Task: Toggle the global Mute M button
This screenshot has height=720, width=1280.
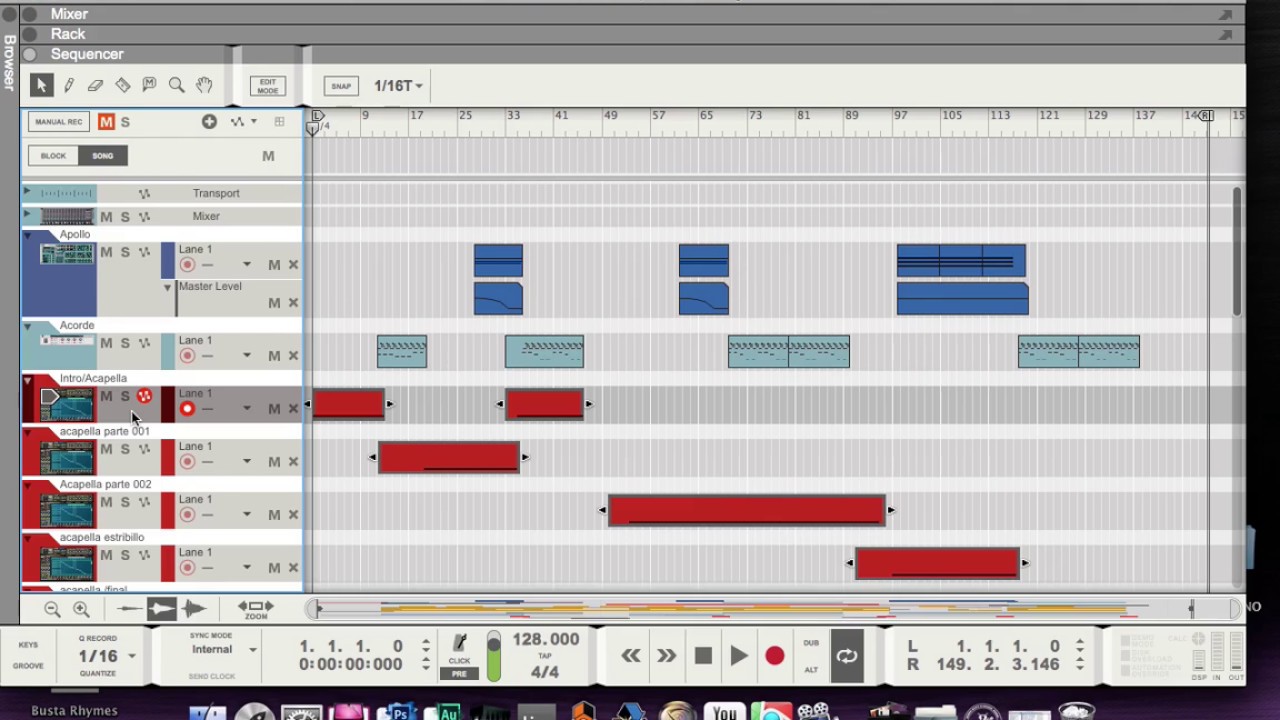Action: click(106, 122)
